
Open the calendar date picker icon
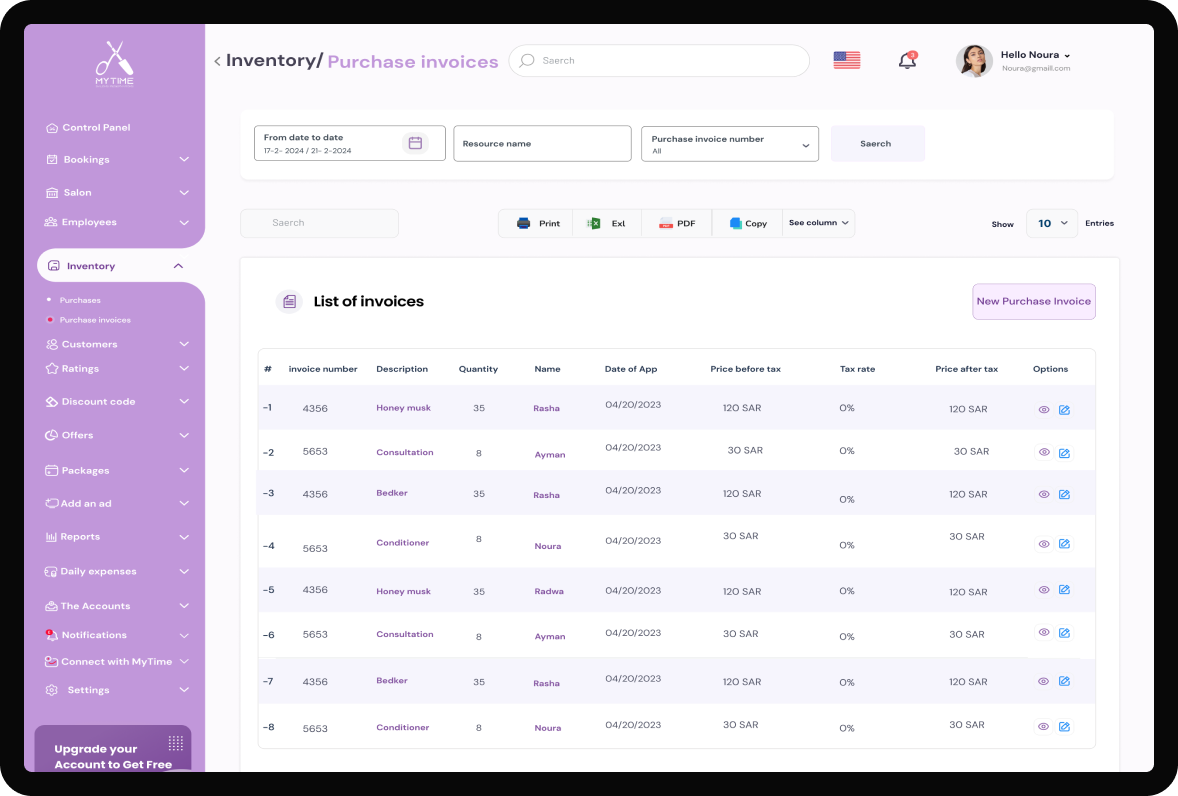415,143
